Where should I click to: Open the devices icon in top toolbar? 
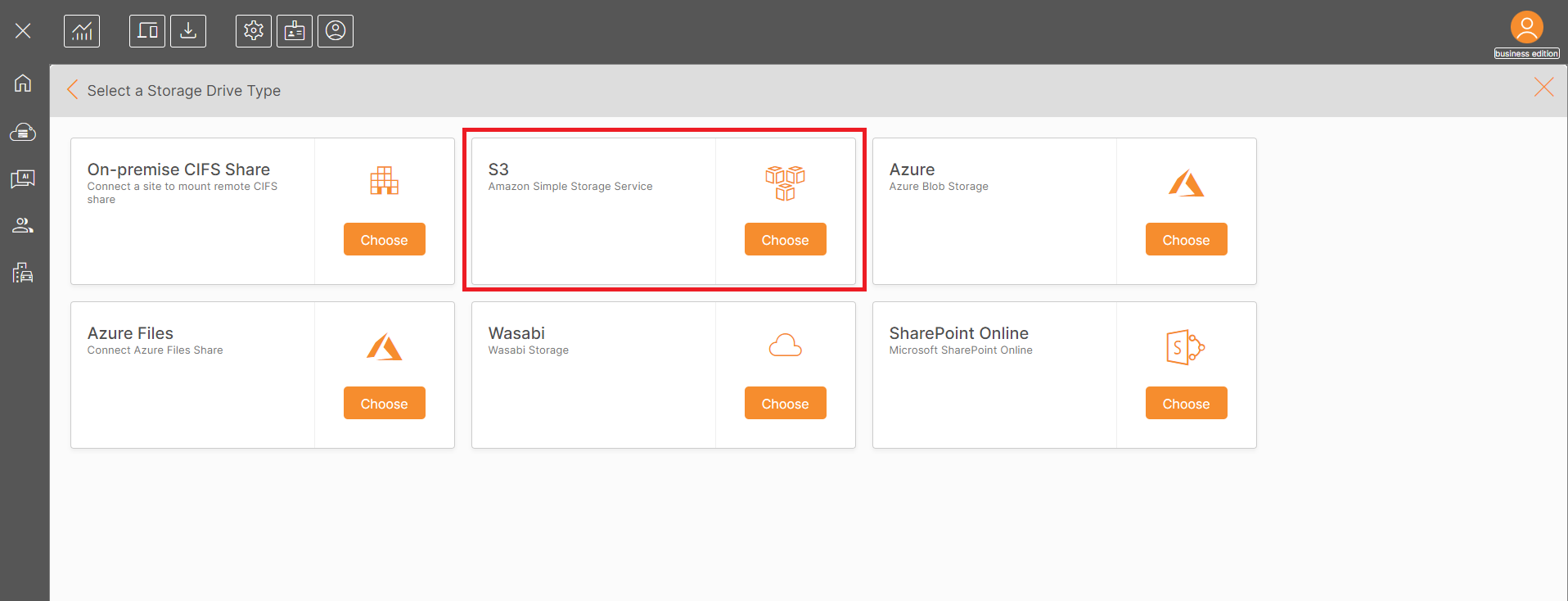pos(147,31)
